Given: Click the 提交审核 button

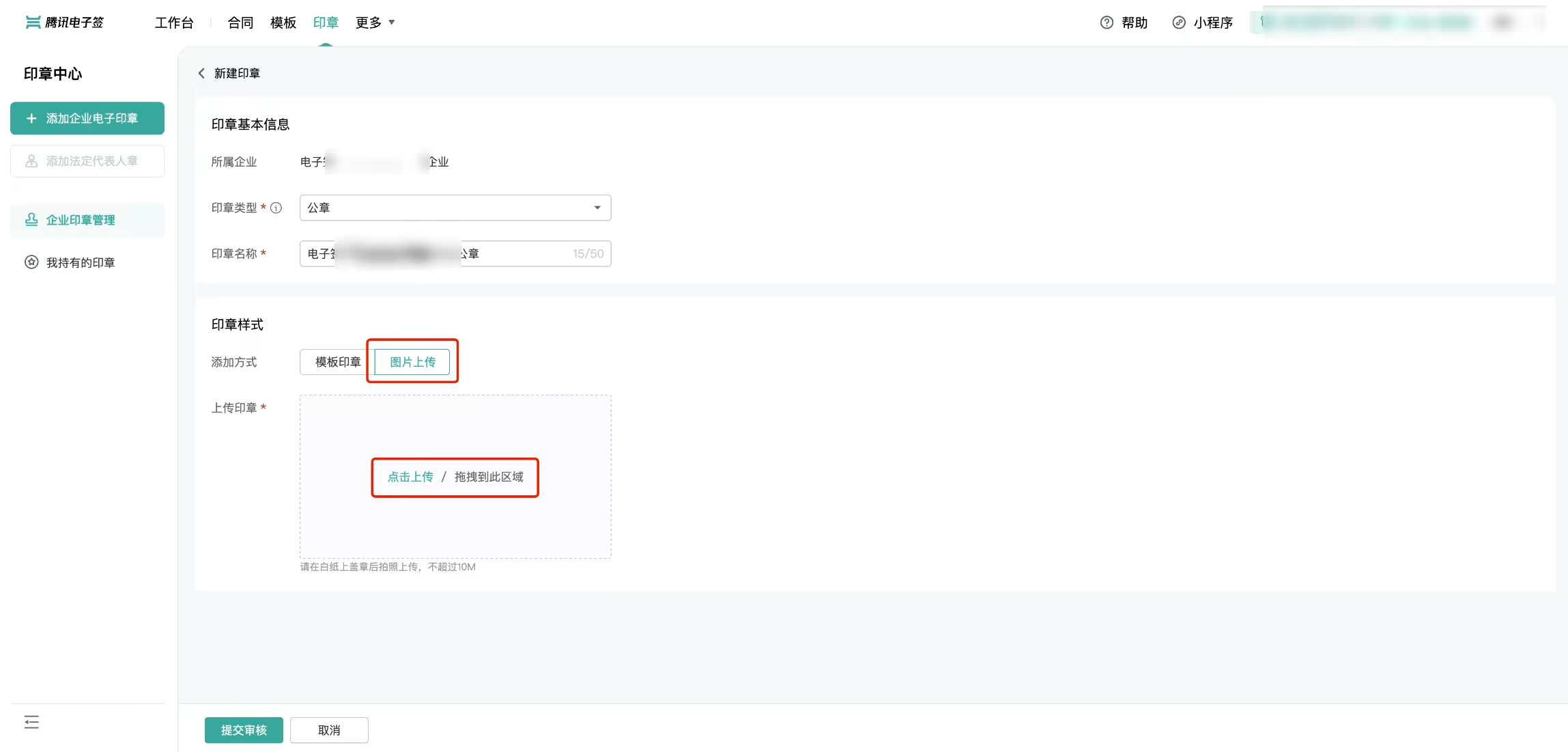Looking at the screenshot, I should pyautogui.click(x=244, y=730).
